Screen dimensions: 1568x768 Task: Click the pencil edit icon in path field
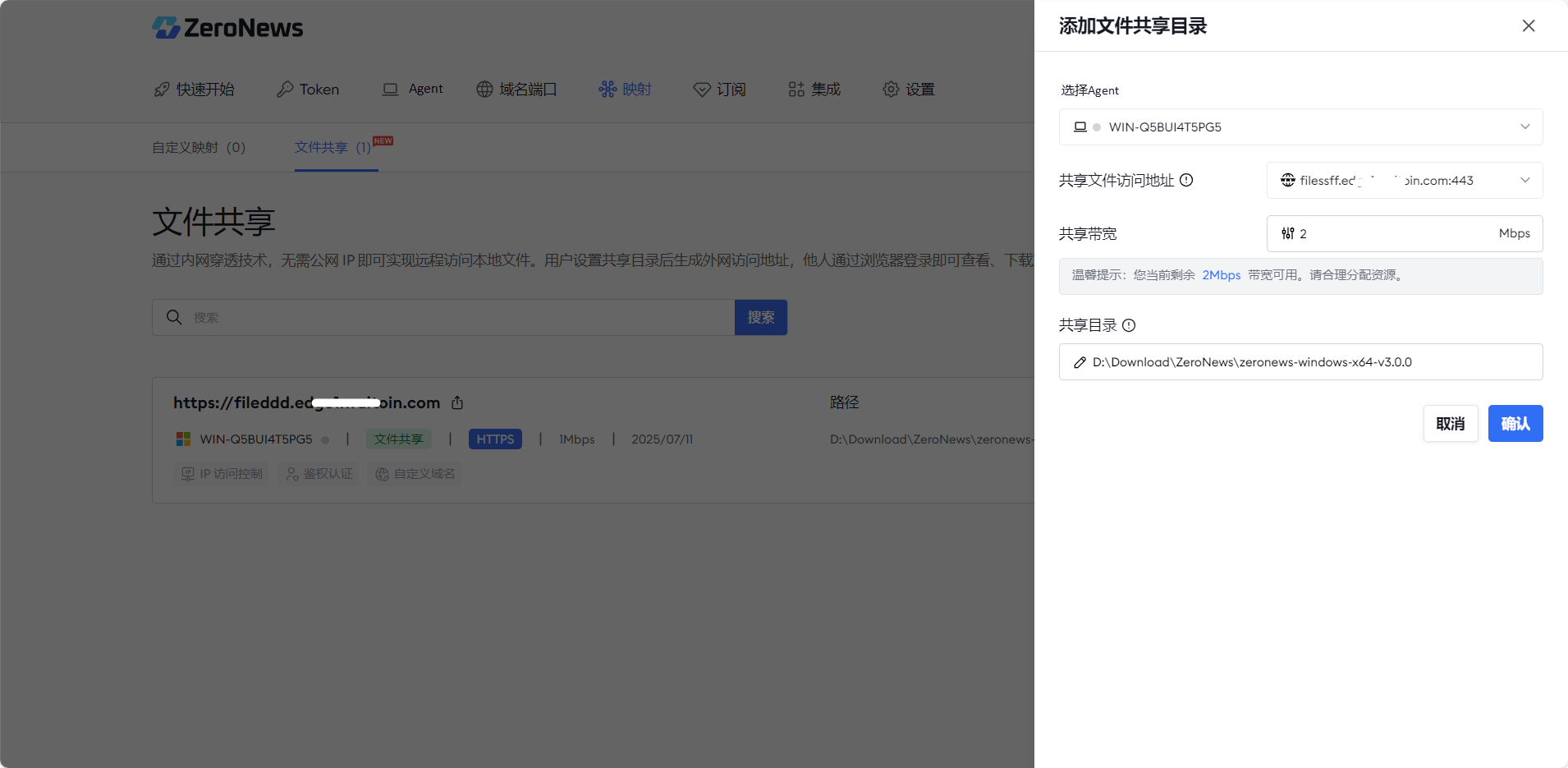[1080, 362]
